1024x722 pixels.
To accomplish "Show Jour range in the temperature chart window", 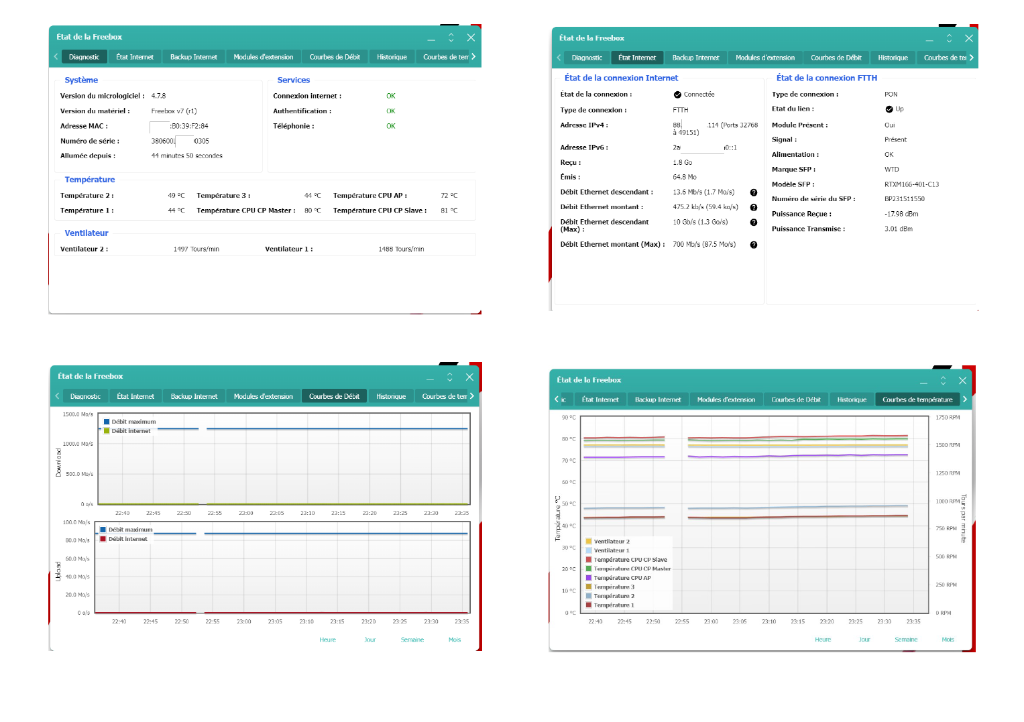I will 865,640.
